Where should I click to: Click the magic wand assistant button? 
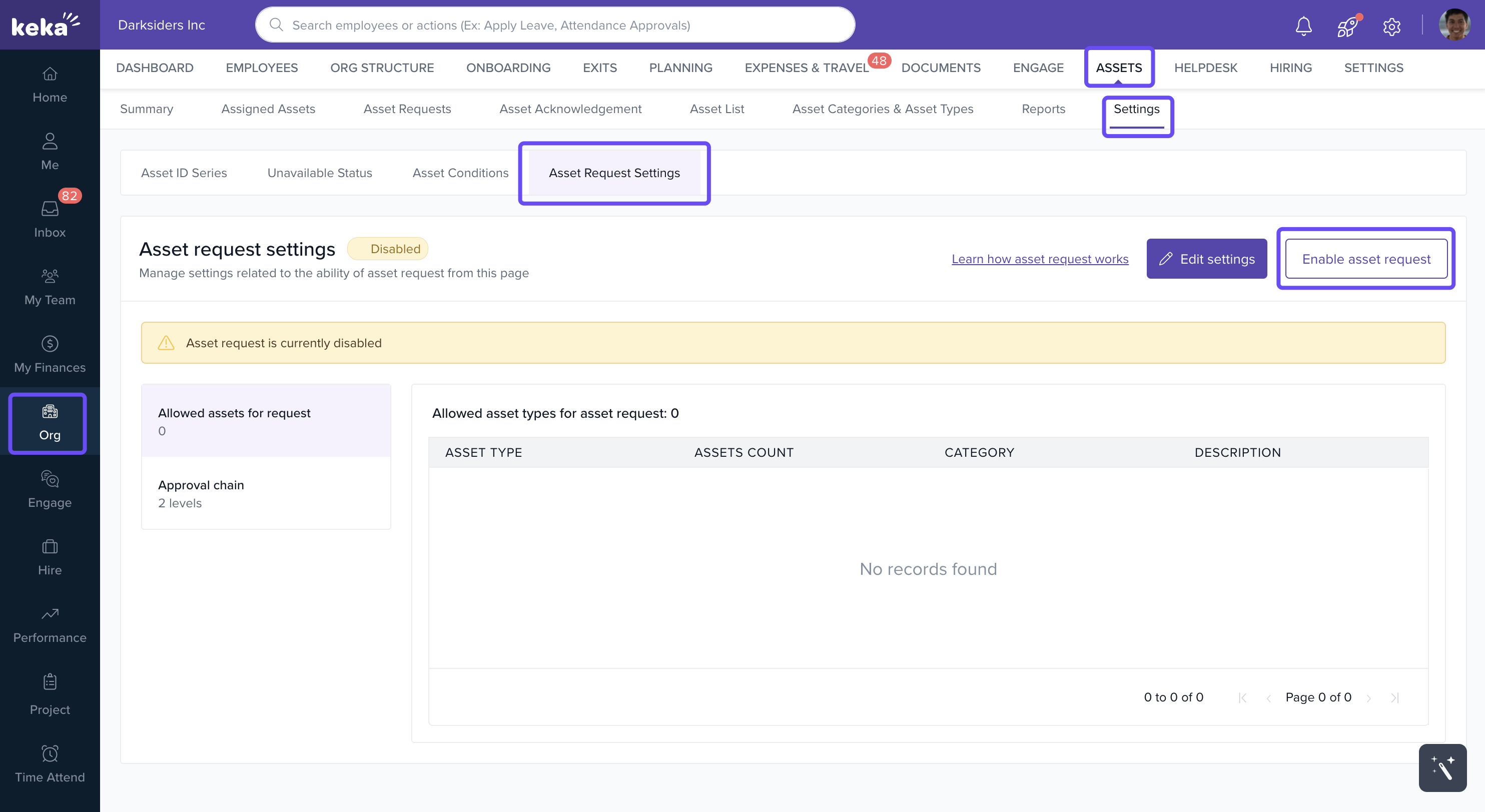pos(1442,767)
